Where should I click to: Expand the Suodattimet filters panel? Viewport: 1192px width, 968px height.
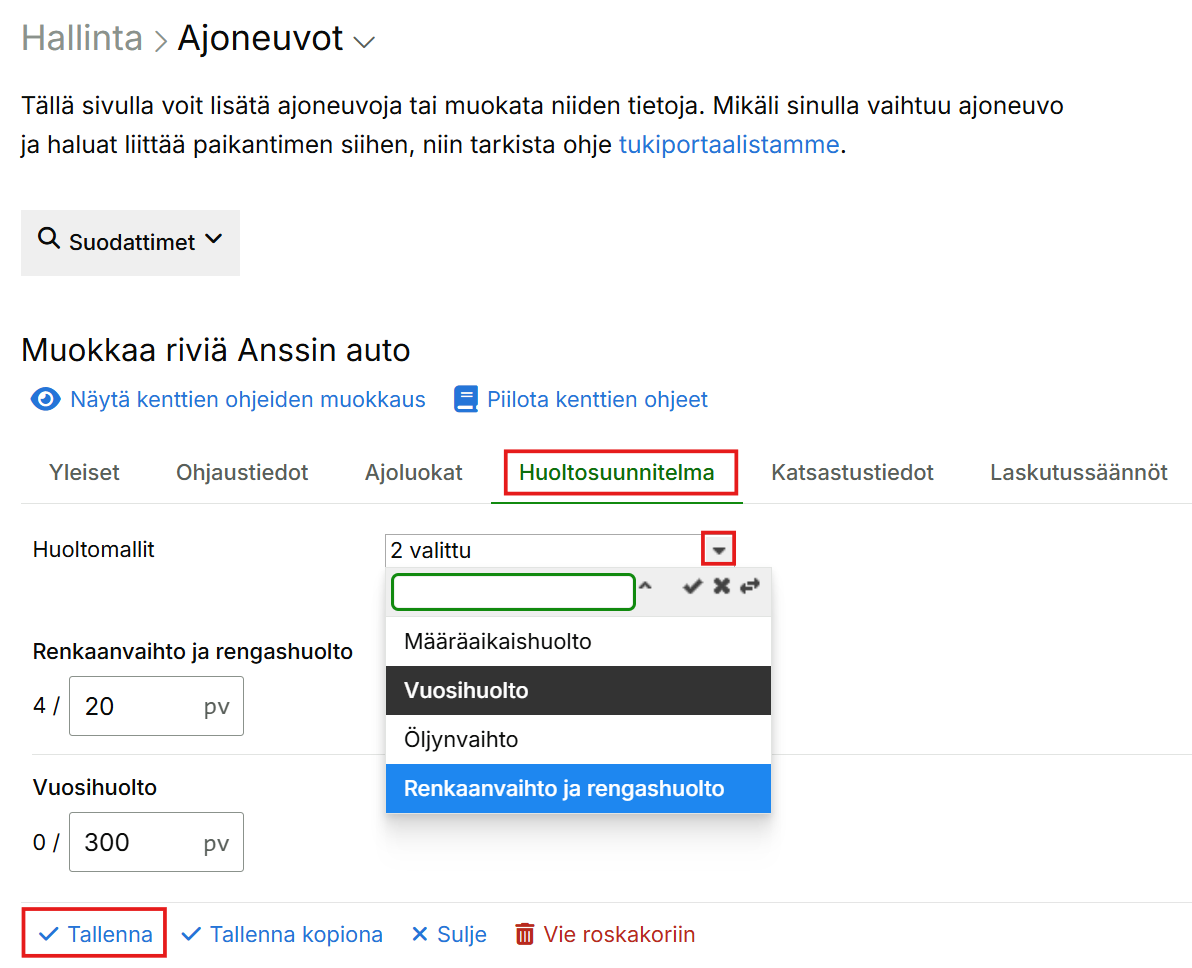pos(130,242)
